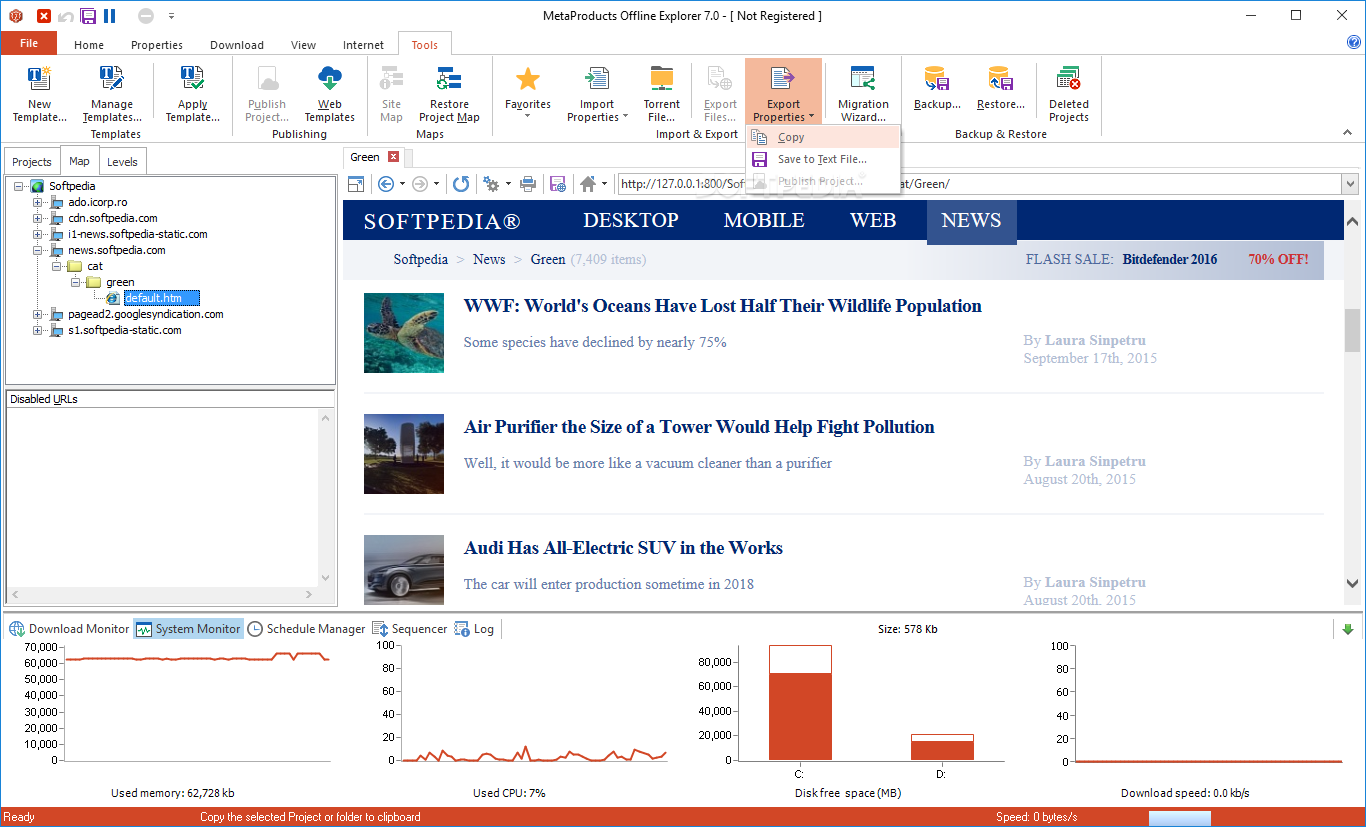
Task: Open the address bar dropdown arrow
Action: 1350,184
